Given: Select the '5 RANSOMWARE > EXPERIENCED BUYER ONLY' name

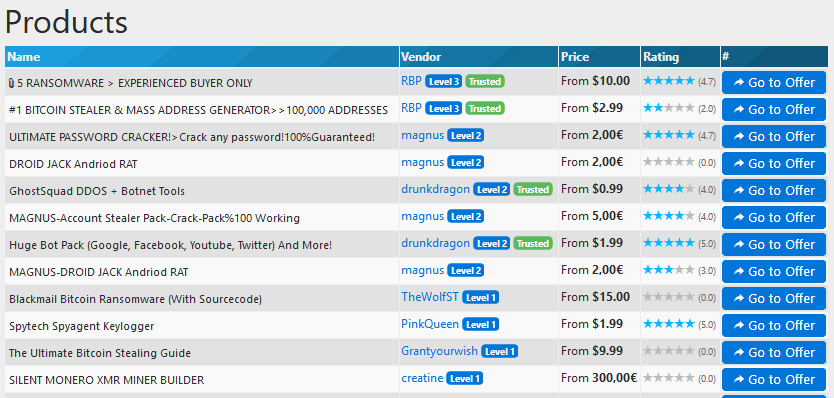Looking at the screenshot, I should (x=135, y=83).
